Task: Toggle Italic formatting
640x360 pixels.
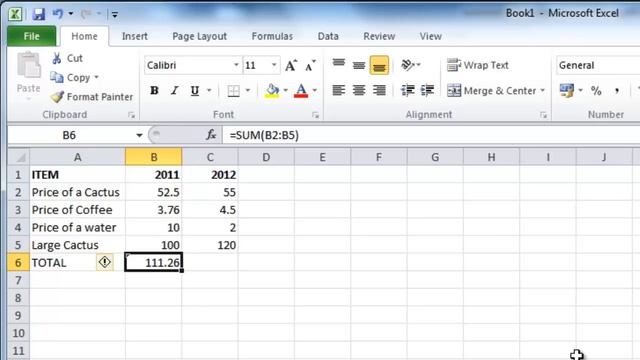Action: [175, 90]
